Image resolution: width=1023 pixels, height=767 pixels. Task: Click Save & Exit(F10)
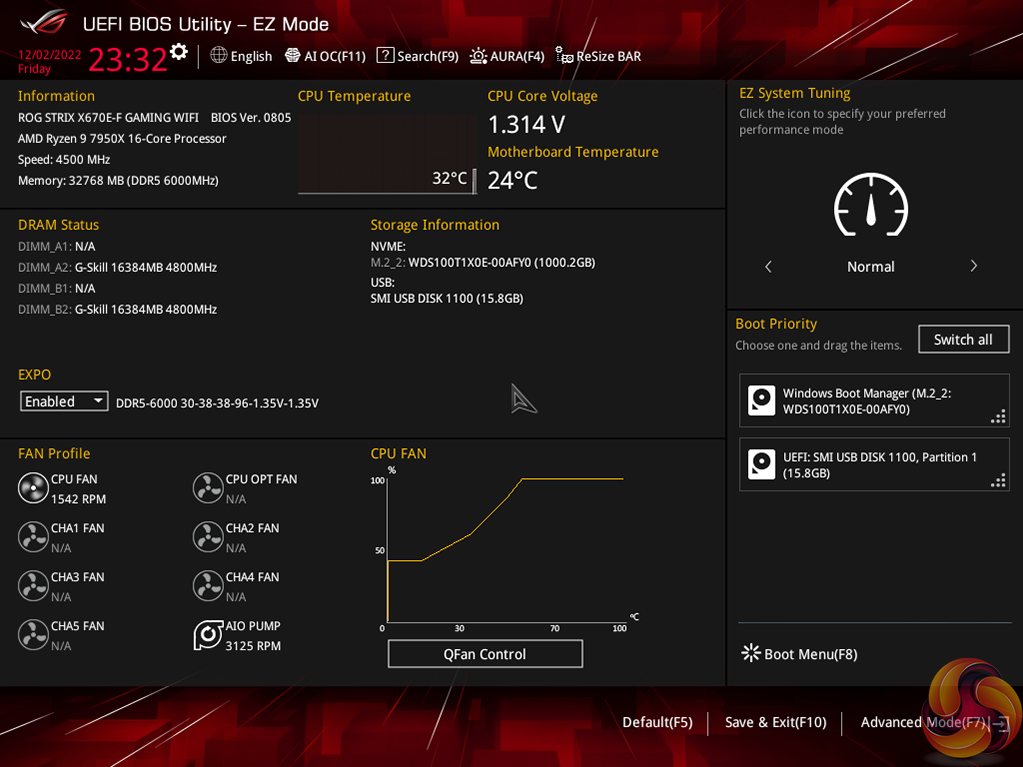[x=776, y=722]
